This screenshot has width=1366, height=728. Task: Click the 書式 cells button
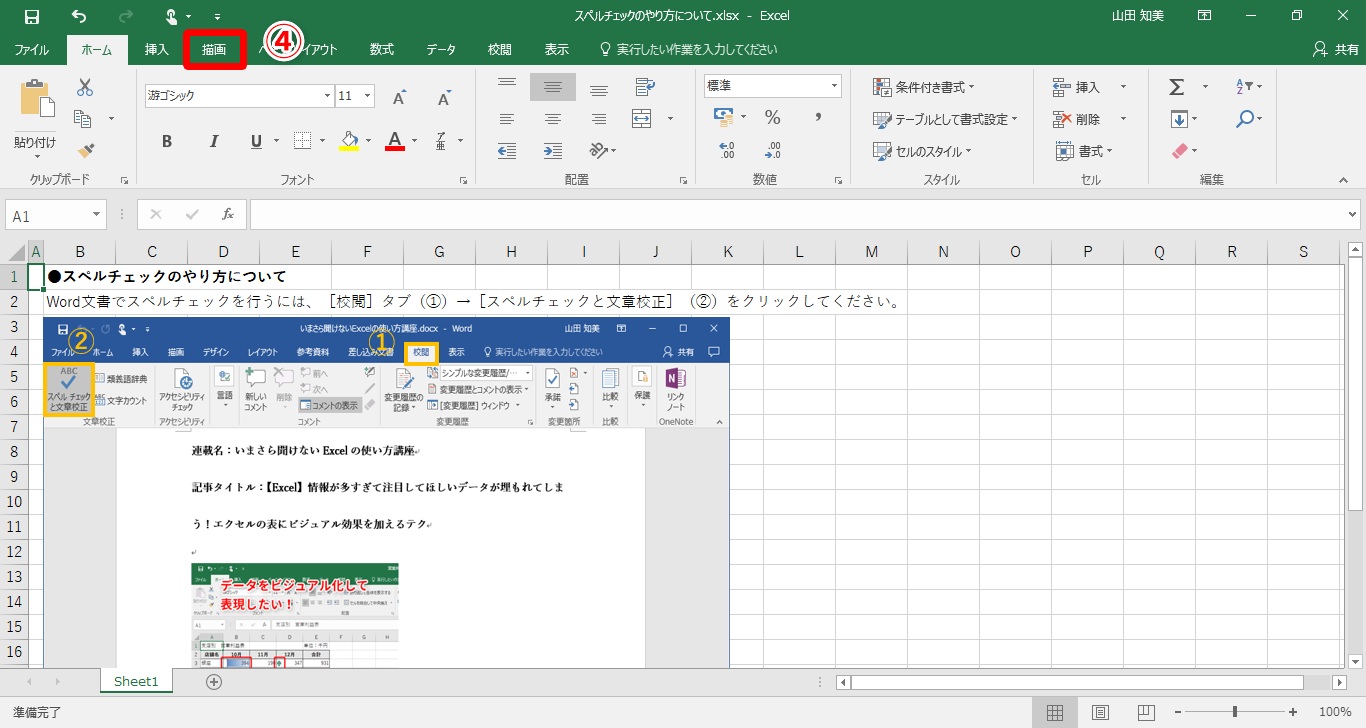1085,151
